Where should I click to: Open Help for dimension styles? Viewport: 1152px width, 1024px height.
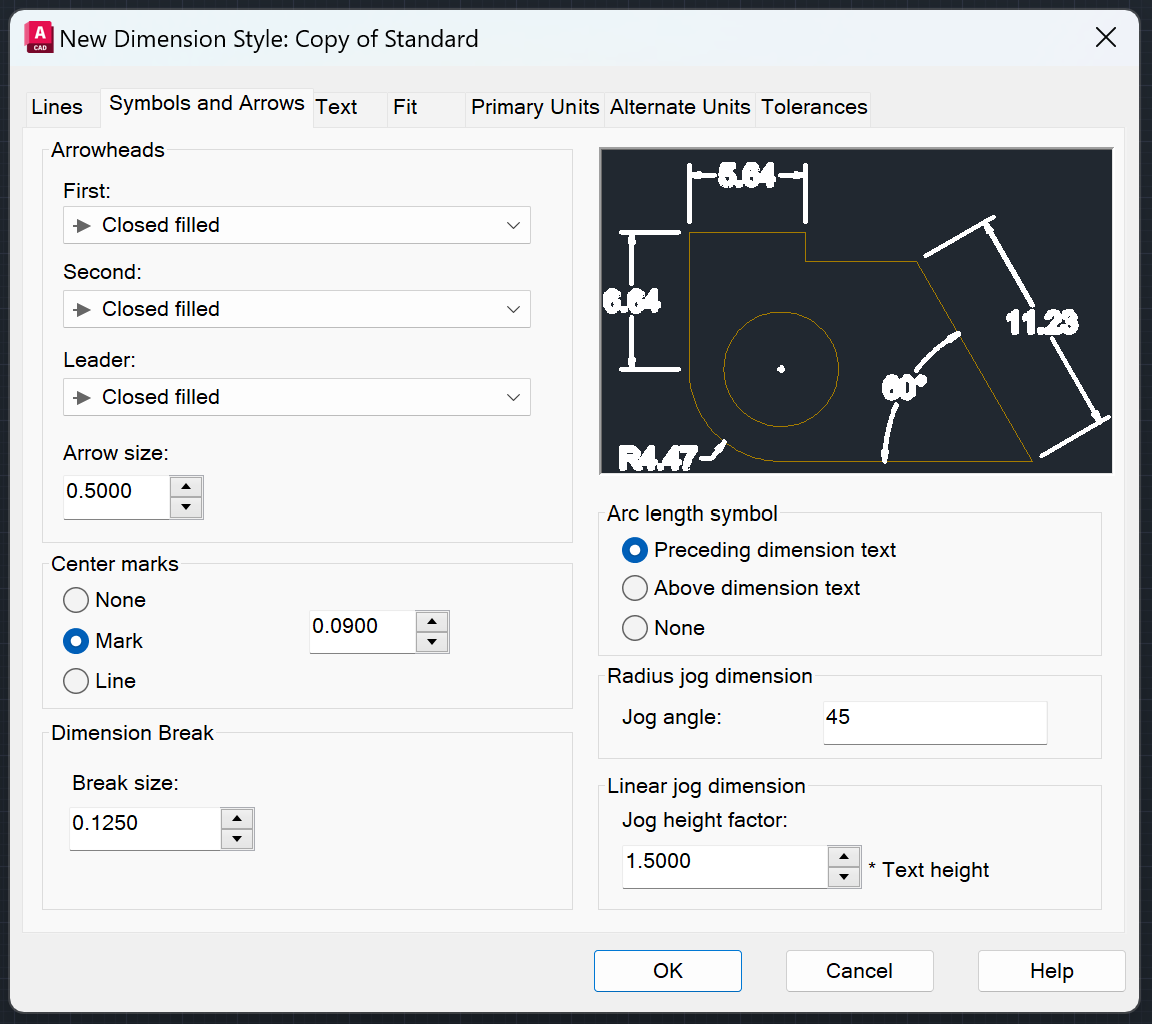(x=1051, y=970)
